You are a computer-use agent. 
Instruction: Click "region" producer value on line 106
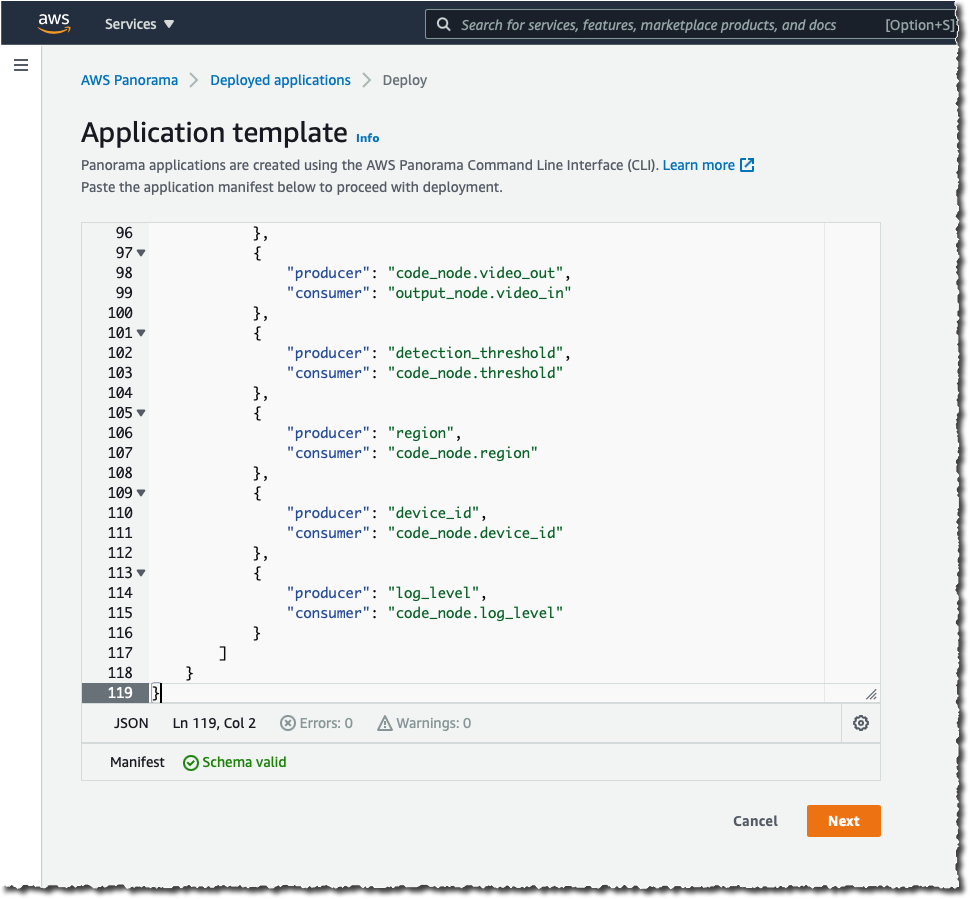tap(420, 433)
